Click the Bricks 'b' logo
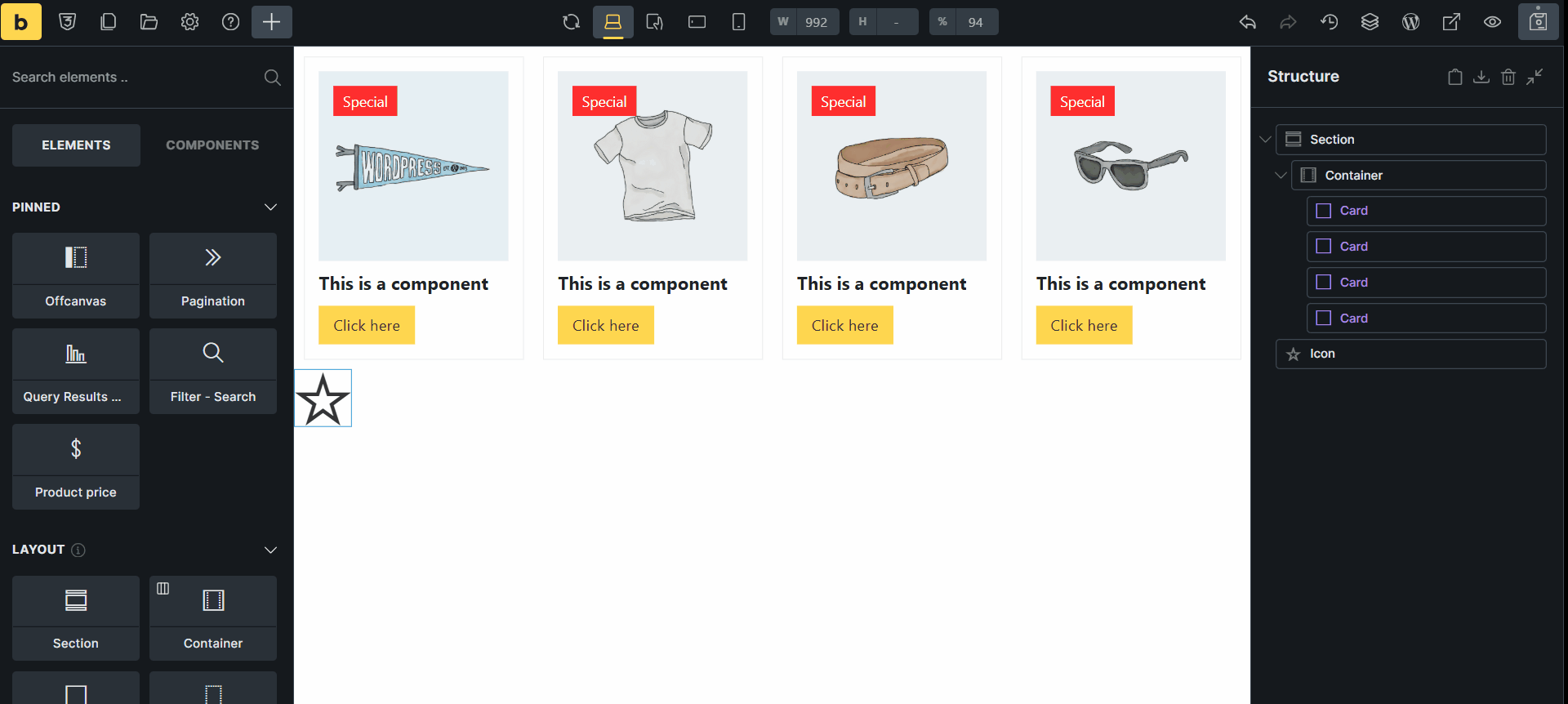The image size is (1568, 704). (x=21, y=22)
